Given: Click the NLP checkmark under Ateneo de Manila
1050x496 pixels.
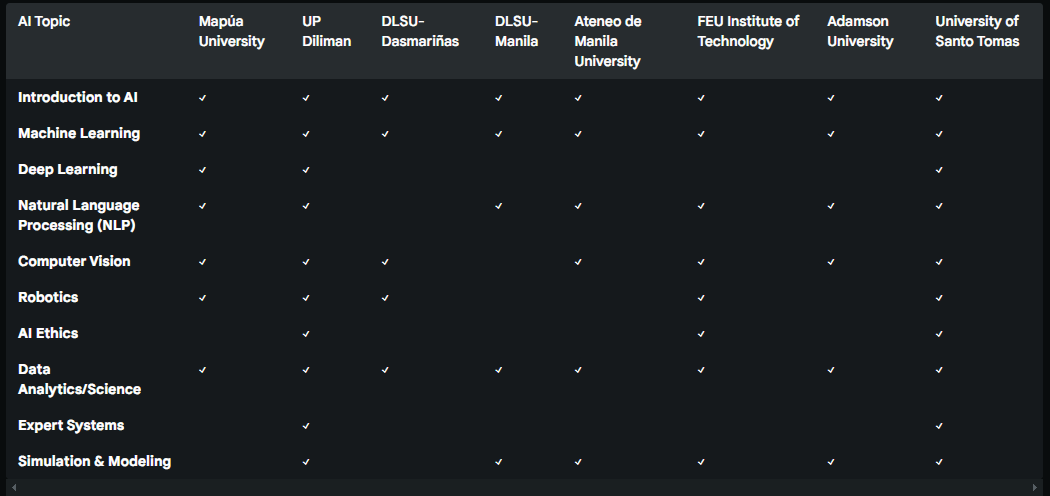Looking at the screenshot, I should (x=578, y=206).
